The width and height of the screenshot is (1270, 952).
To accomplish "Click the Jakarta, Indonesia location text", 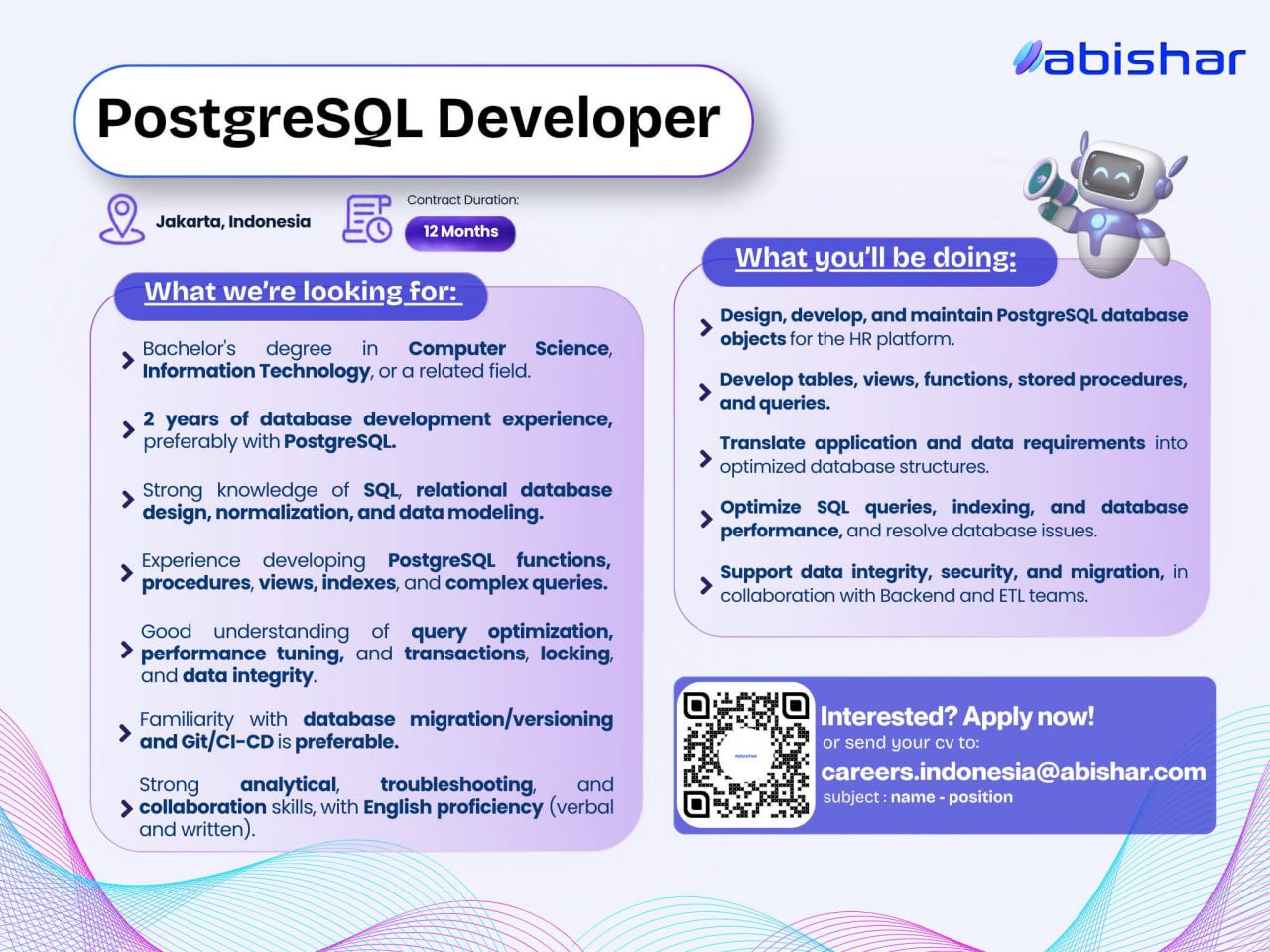I will click(232, 222).
